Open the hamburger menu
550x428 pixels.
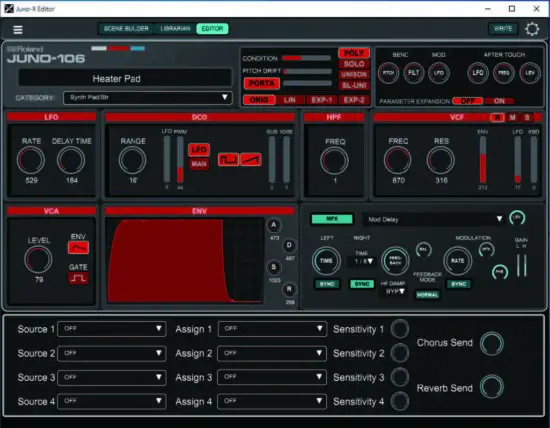point(18,29)
